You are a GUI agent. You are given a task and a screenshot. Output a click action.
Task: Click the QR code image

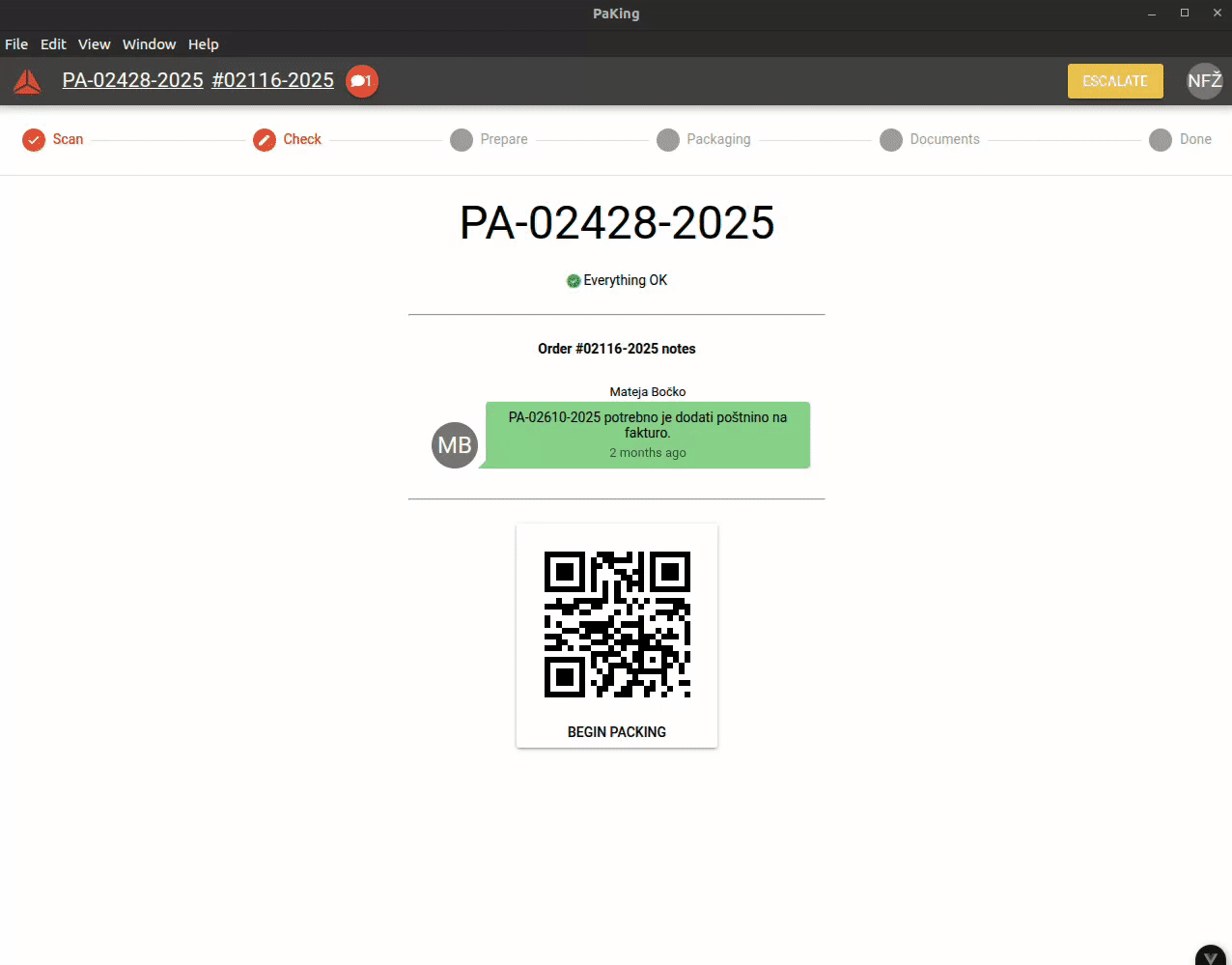pos(617,624)
